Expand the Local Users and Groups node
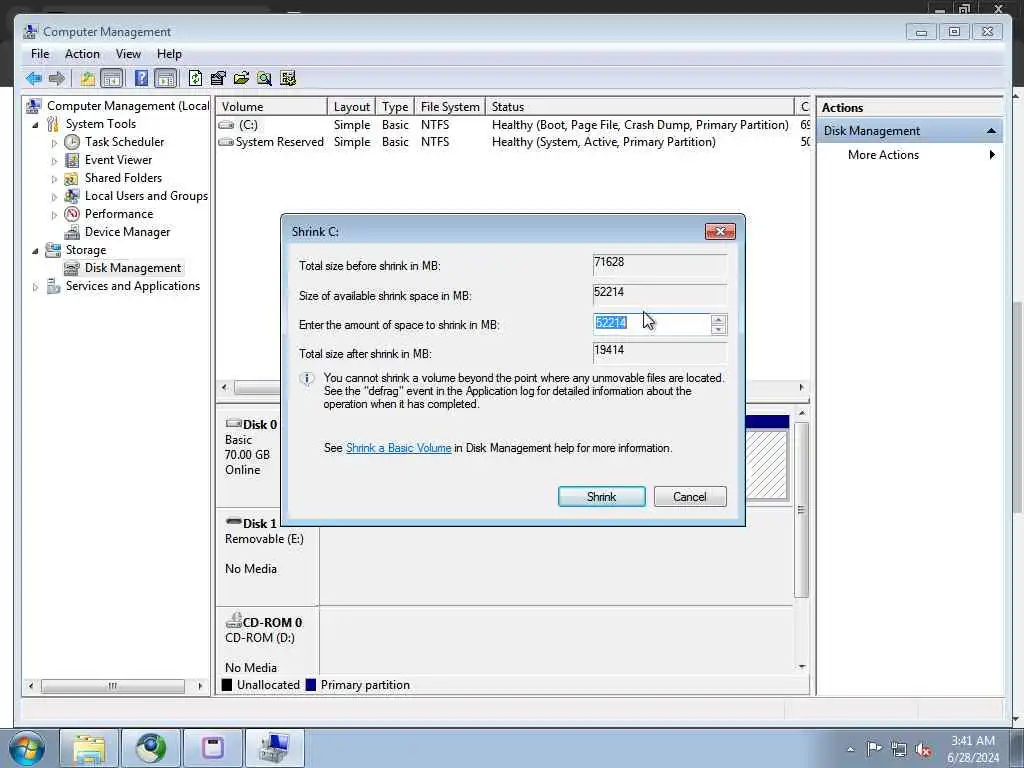The height and width of the screenshot is (768, 1024). click(54, 197)
